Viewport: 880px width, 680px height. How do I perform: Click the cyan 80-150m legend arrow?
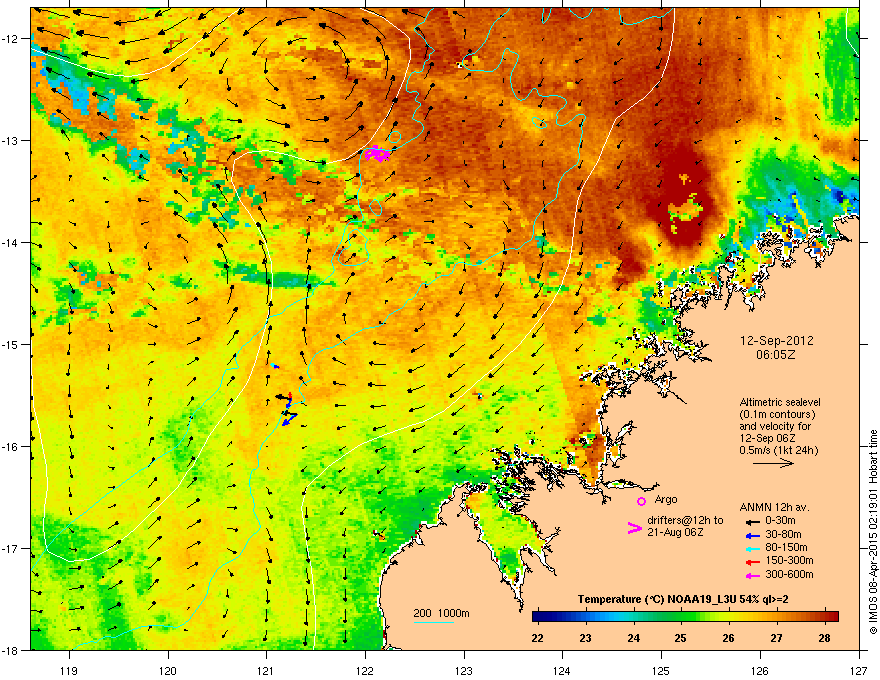pyautogui.click(x=752, y=549)
